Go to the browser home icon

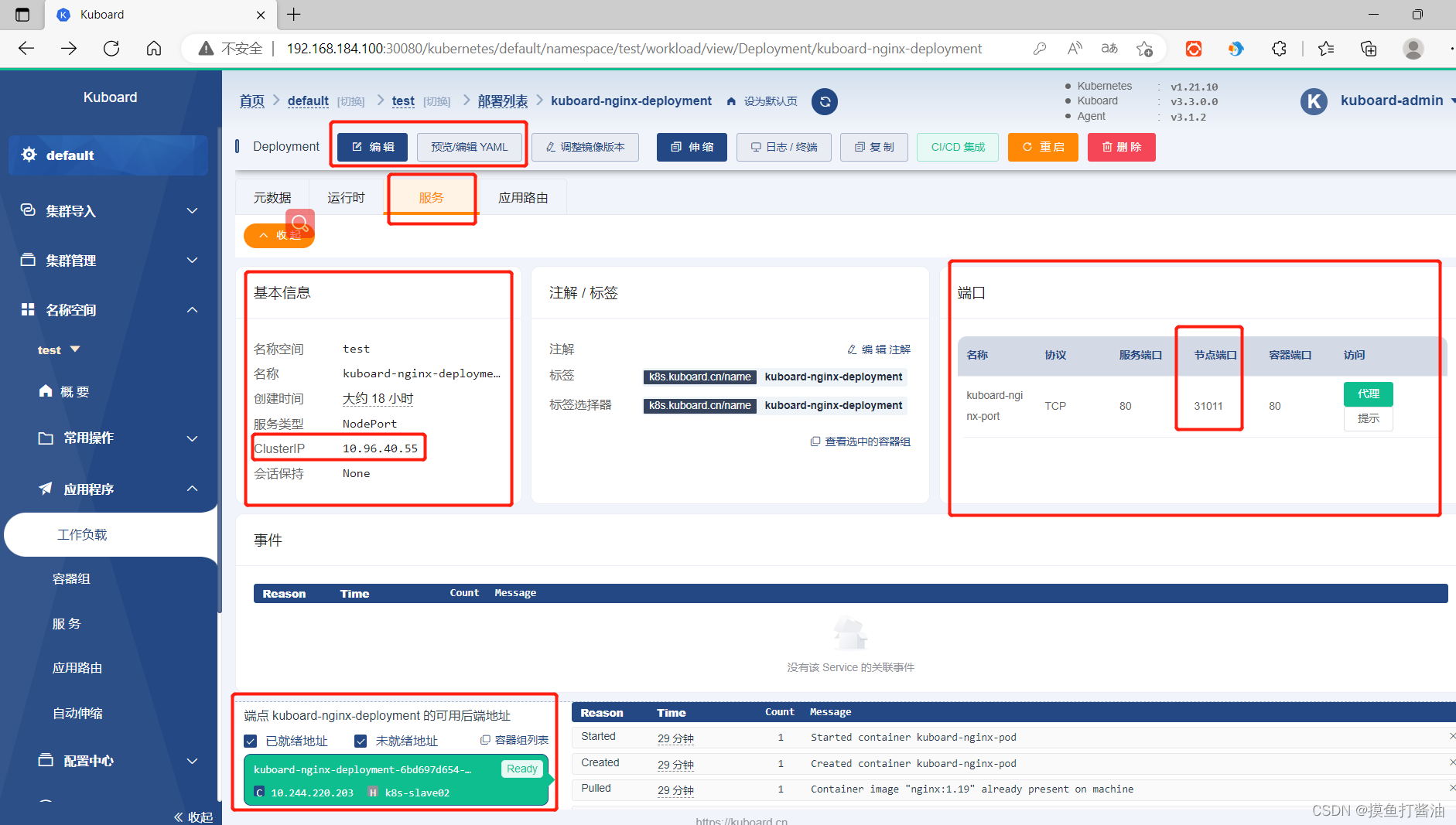[x=154, y=49]
